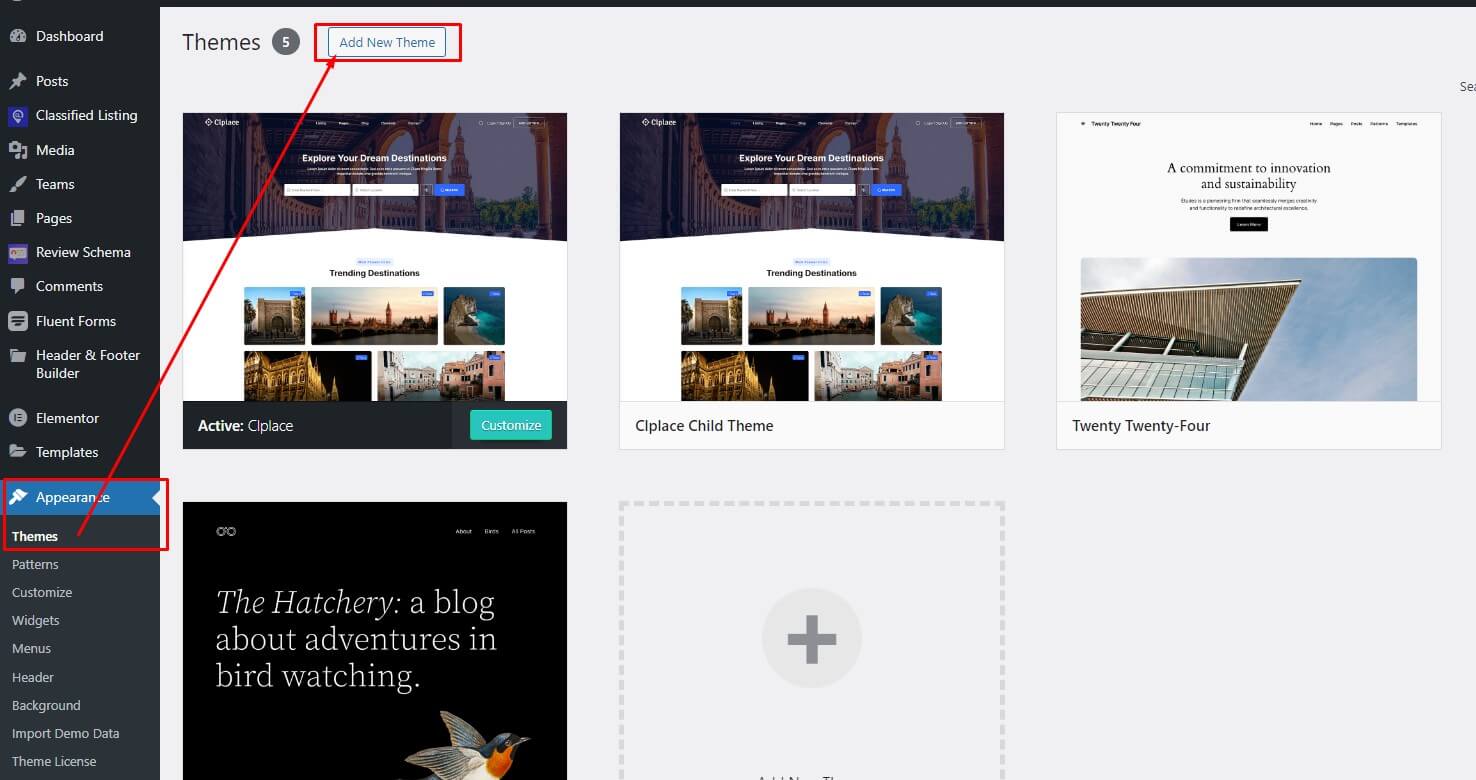Click the Media icon in sidebar
This screenshot has height=780, width=1476.
pos(18,150)
